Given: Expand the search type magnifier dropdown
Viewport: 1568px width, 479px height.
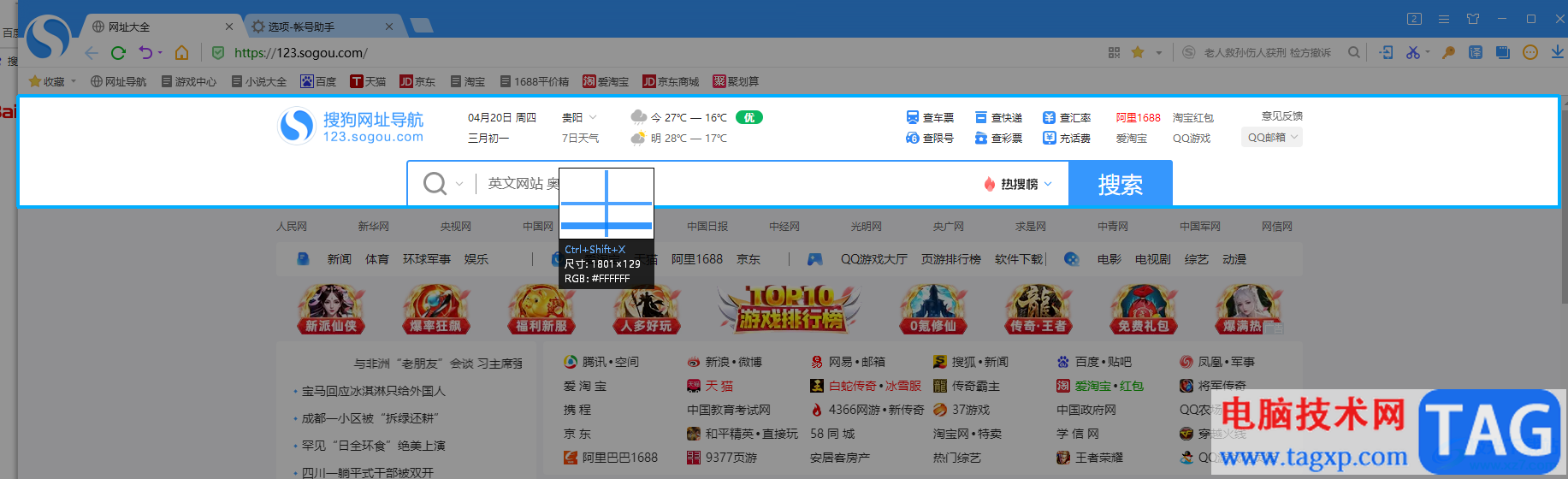Looking at the screenshot, I should [443, 183].
